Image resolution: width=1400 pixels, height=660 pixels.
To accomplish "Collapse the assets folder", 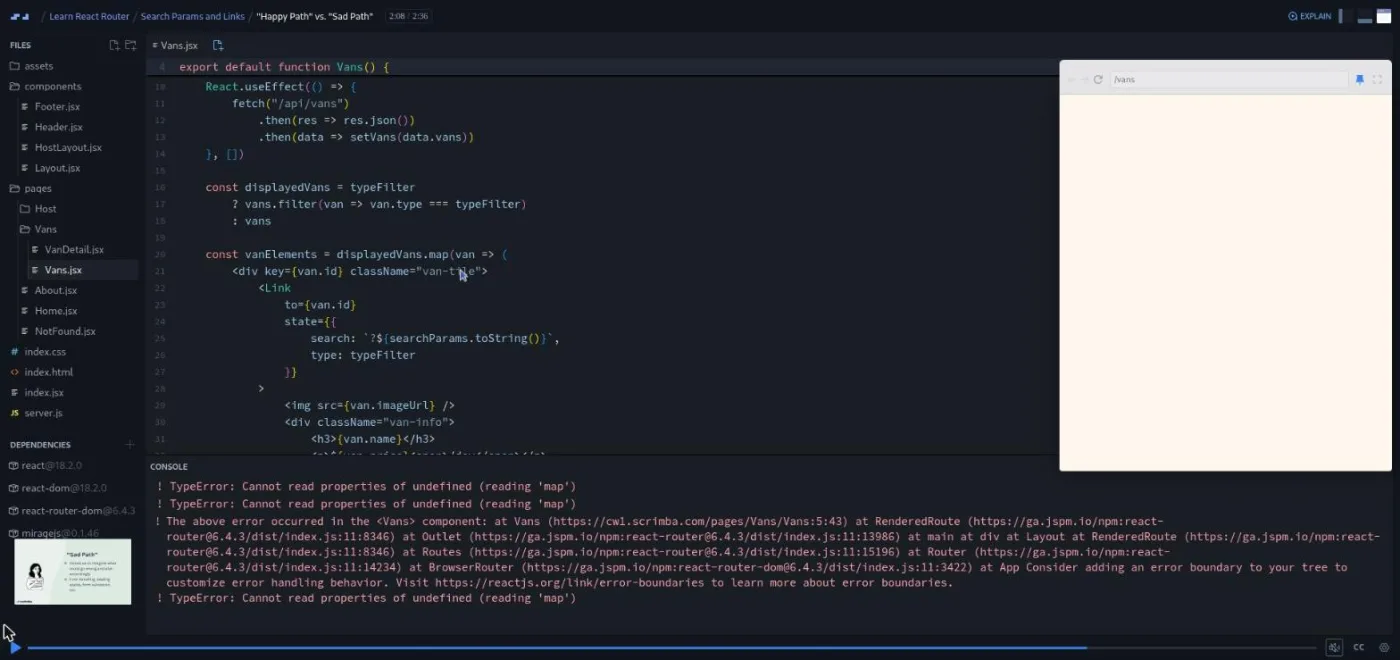I will point(31,66).
